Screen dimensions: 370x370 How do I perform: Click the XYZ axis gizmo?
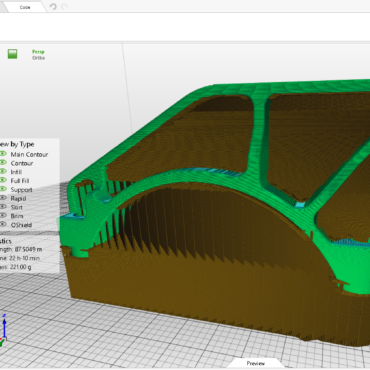click(4, 330)
